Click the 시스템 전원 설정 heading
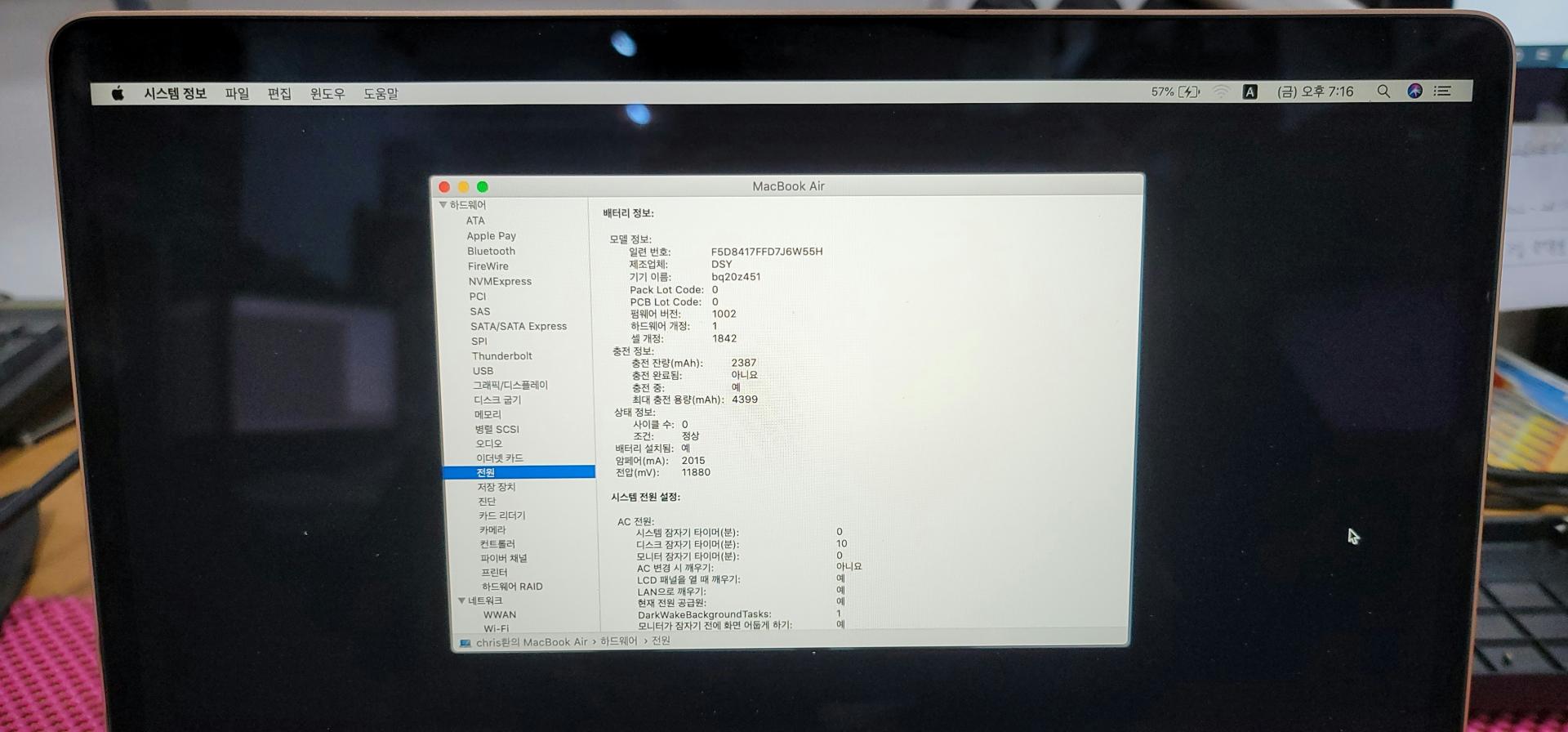 pyautogui.click(x=645, y=497)
